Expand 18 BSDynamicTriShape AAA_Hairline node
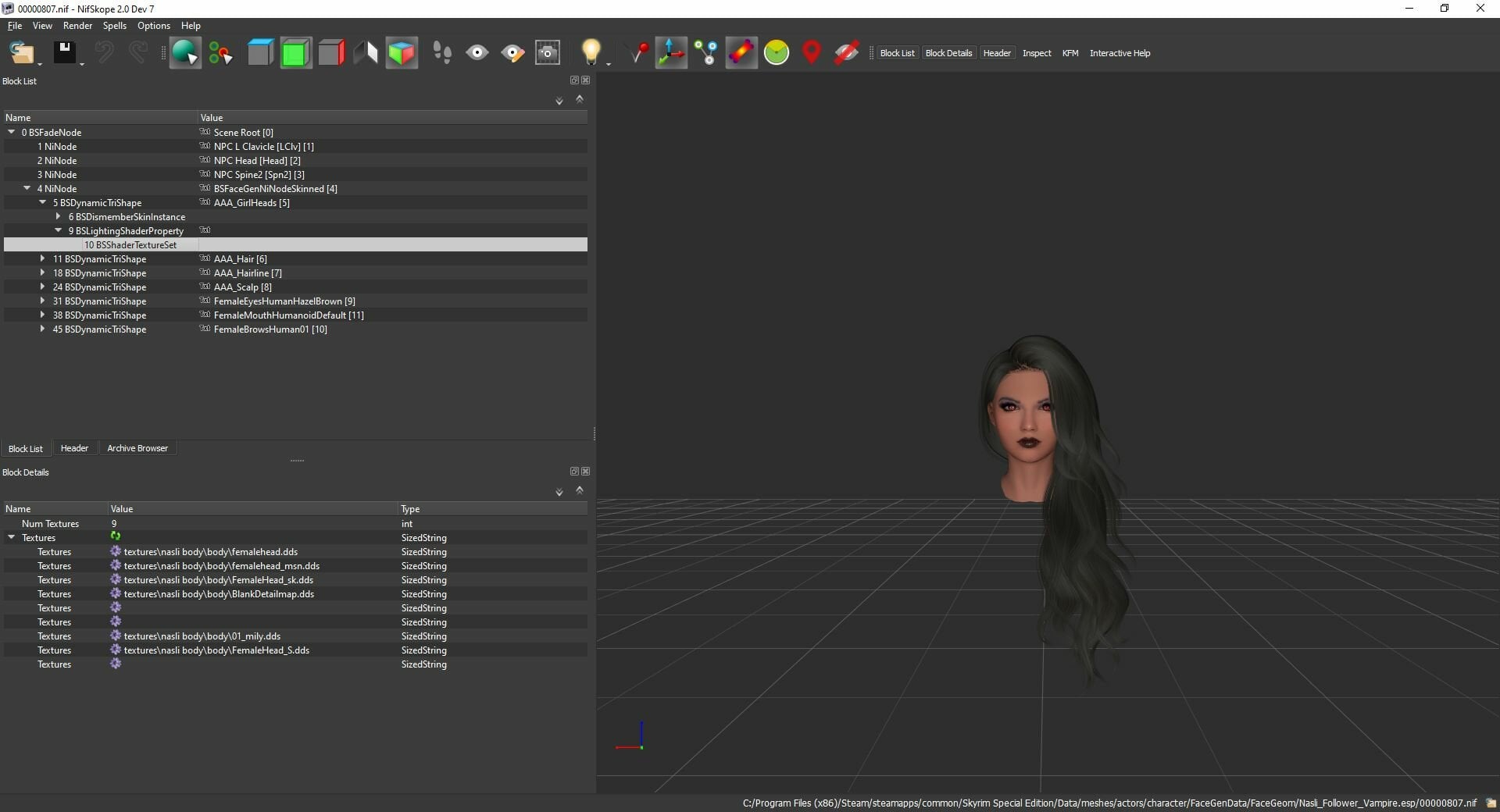The image size is (1500, 812). (43, 272)
